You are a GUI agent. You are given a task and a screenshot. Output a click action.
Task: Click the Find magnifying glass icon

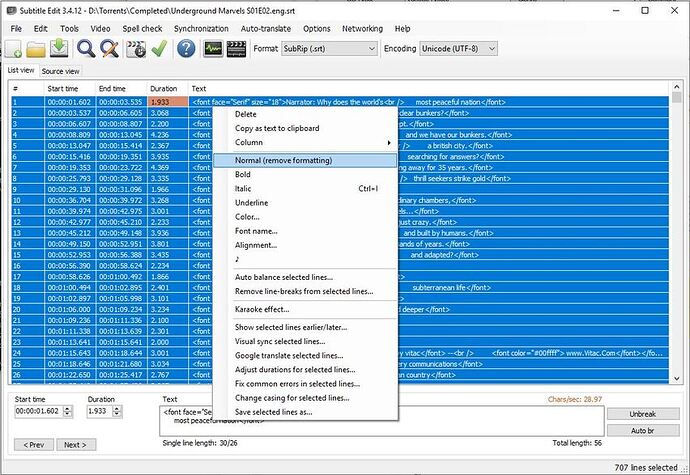86,48
